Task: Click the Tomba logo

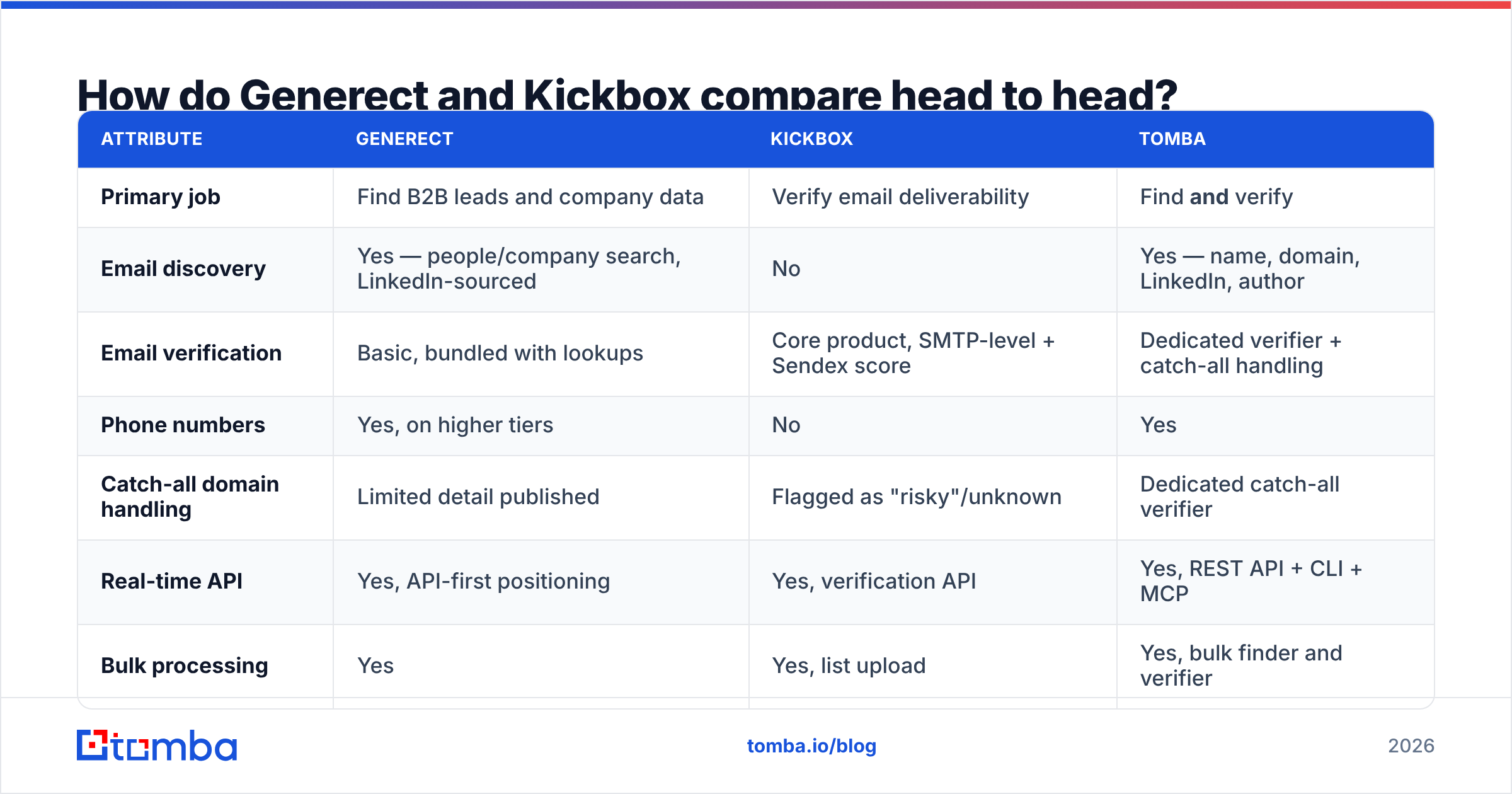Action: click(x=157, y=745)
